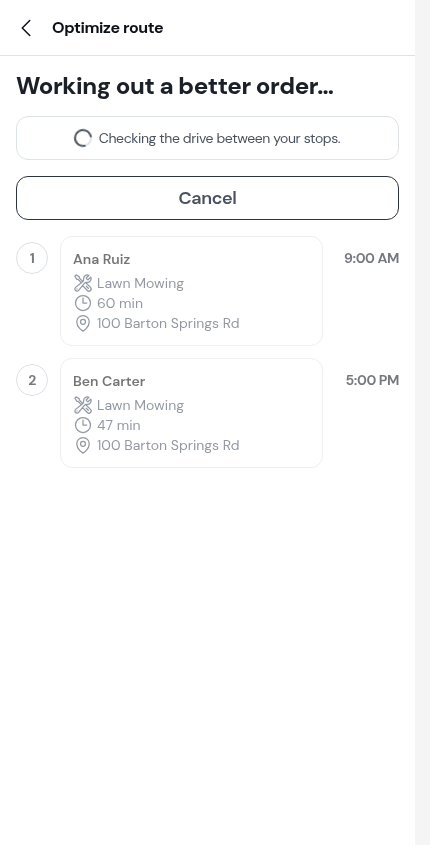Cancel the route optimization

pos(207,198)
